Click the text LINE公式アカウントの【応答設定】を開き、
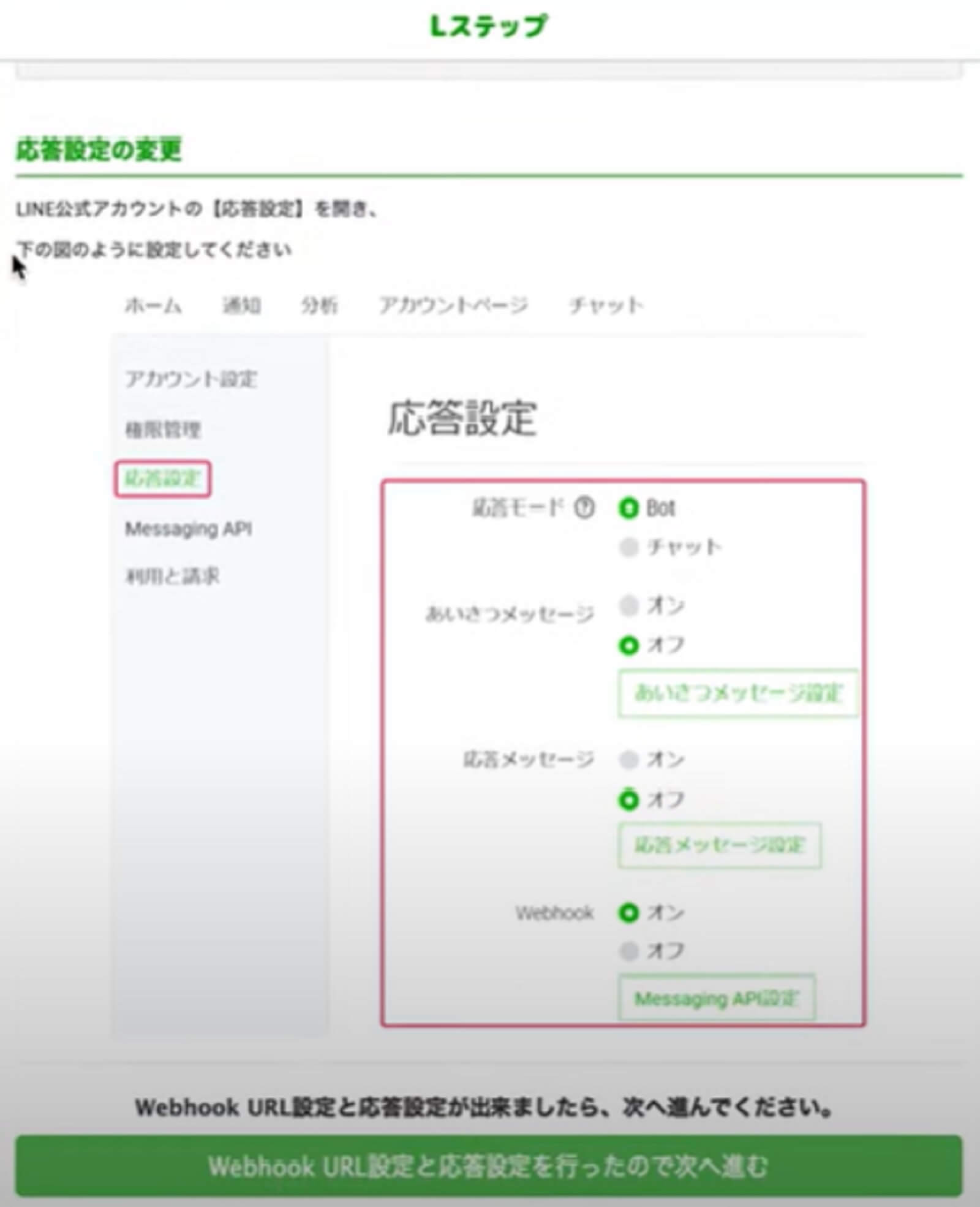980x1207 pixels. (197, 210)
